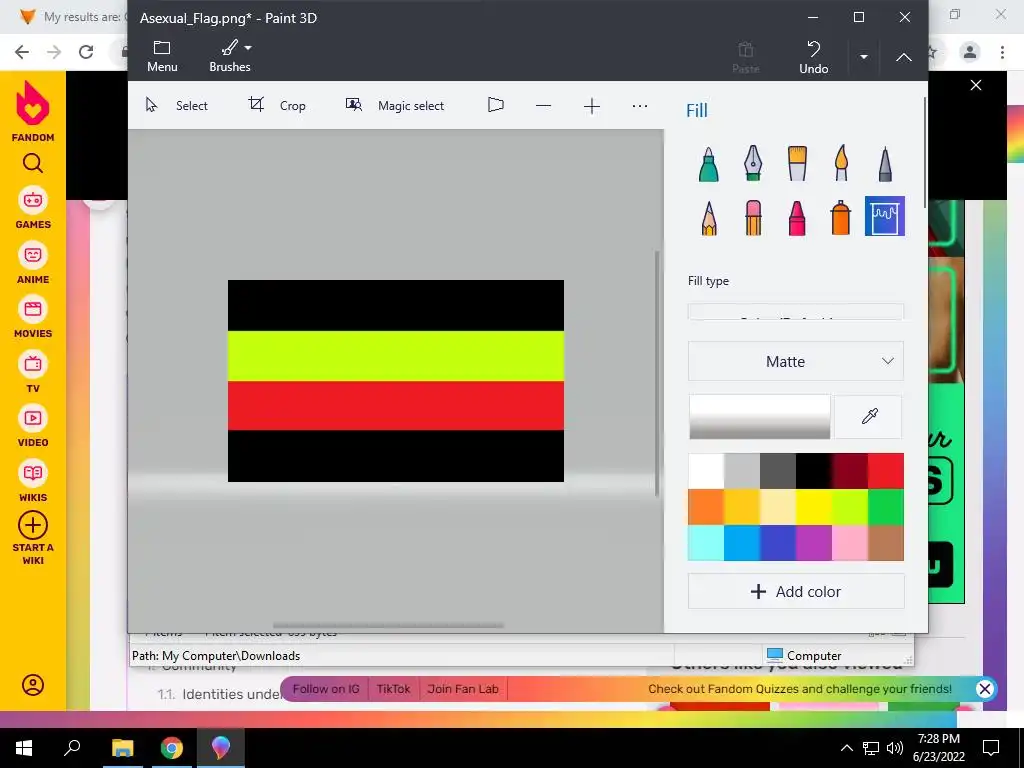
Task: Click the Crop tool
Action: 277,105
